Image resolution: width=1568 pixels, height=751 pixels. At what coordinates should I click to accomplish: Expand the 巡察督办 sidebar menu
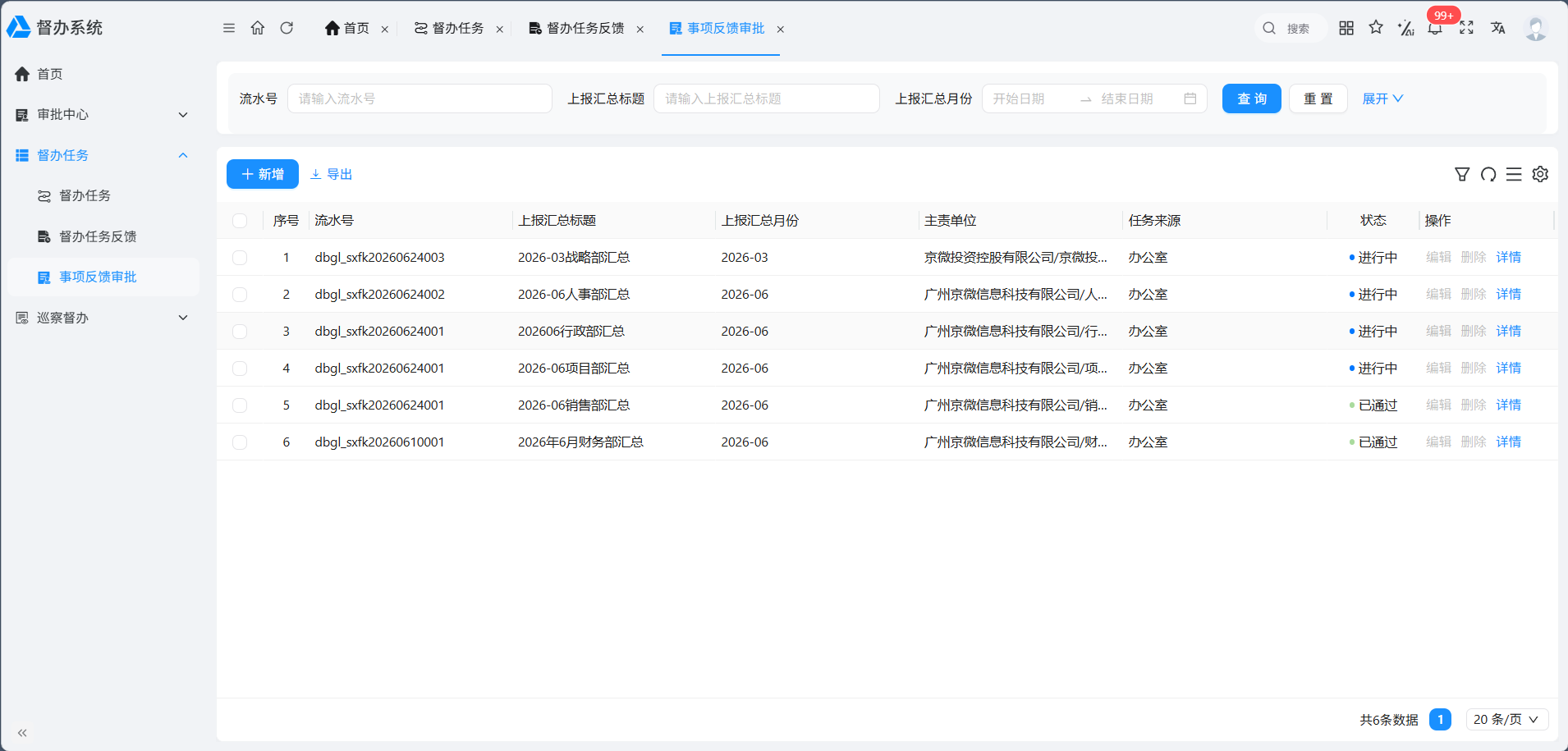click(103, 318)
